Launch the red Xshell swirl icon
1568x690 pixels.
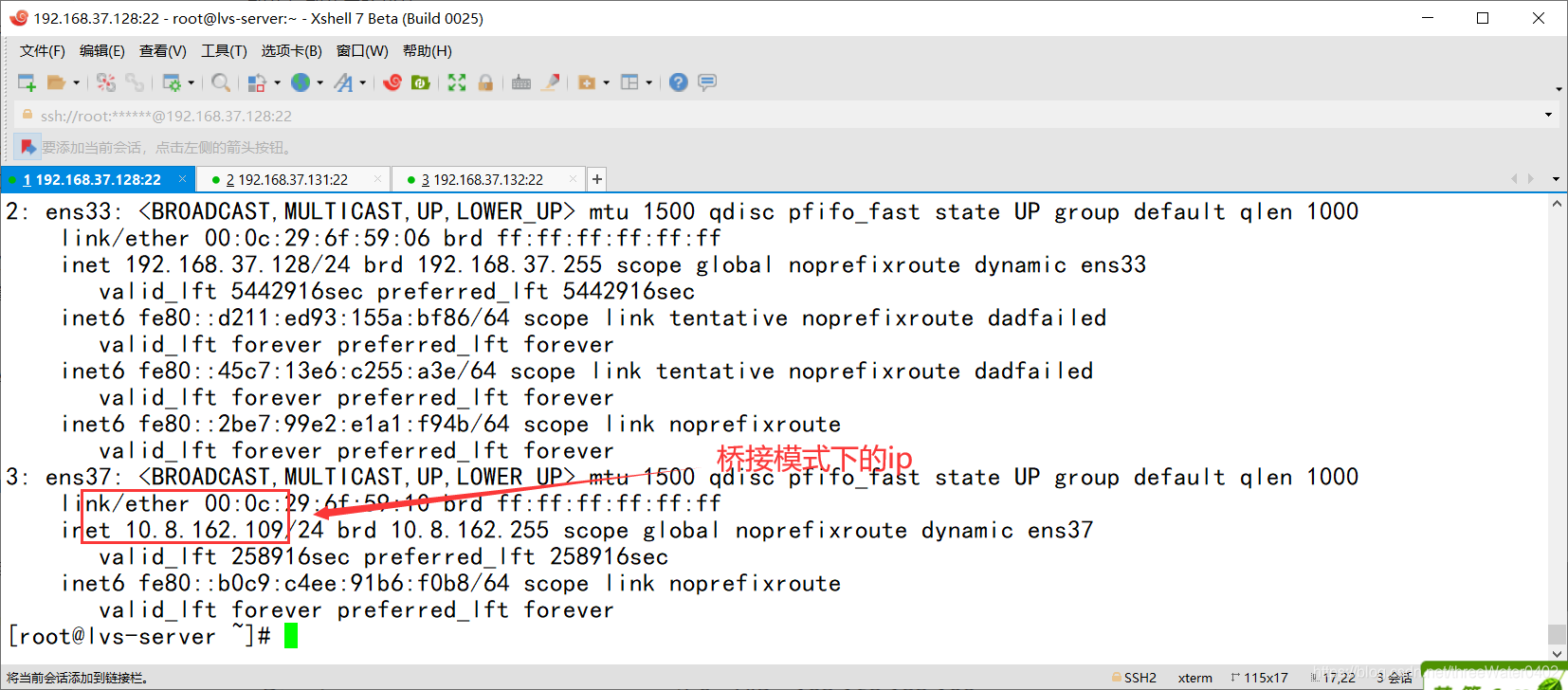392,82
